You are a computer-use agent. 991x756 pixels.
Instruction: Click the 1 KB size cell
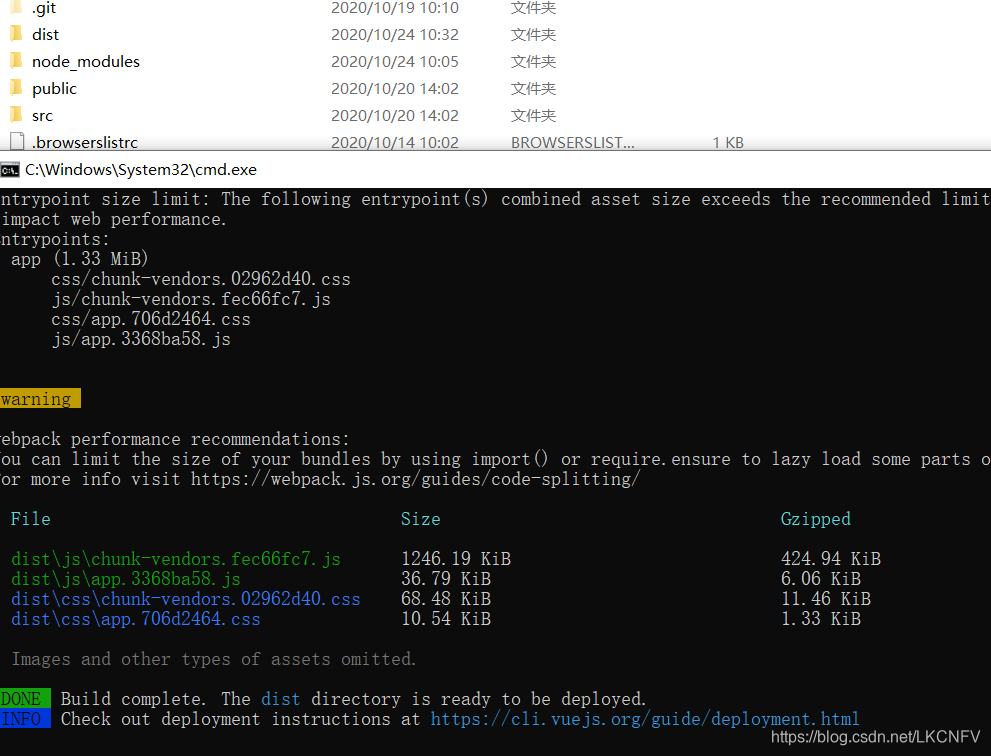point(728,142)
